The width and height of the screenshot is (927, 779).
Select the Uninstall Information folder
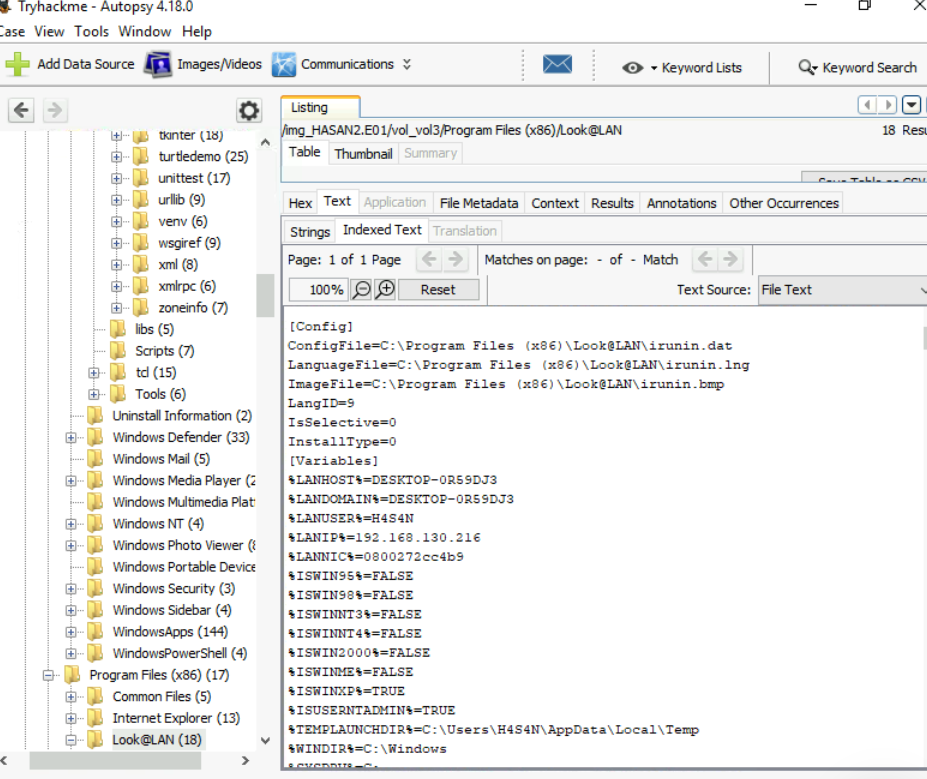[x=182, y=416]
